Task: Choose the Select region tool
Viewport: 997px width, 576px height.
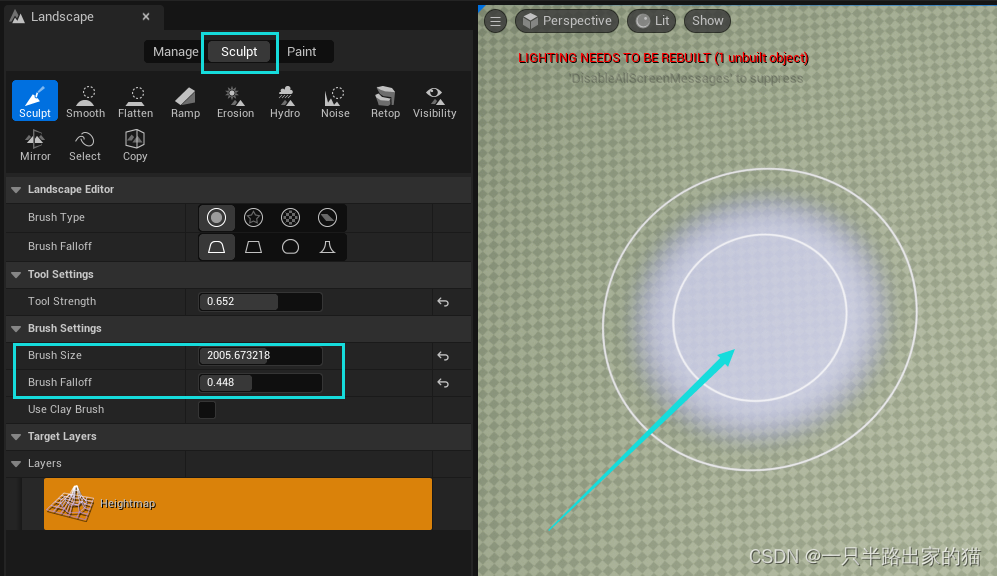Action: pos(85,146)
